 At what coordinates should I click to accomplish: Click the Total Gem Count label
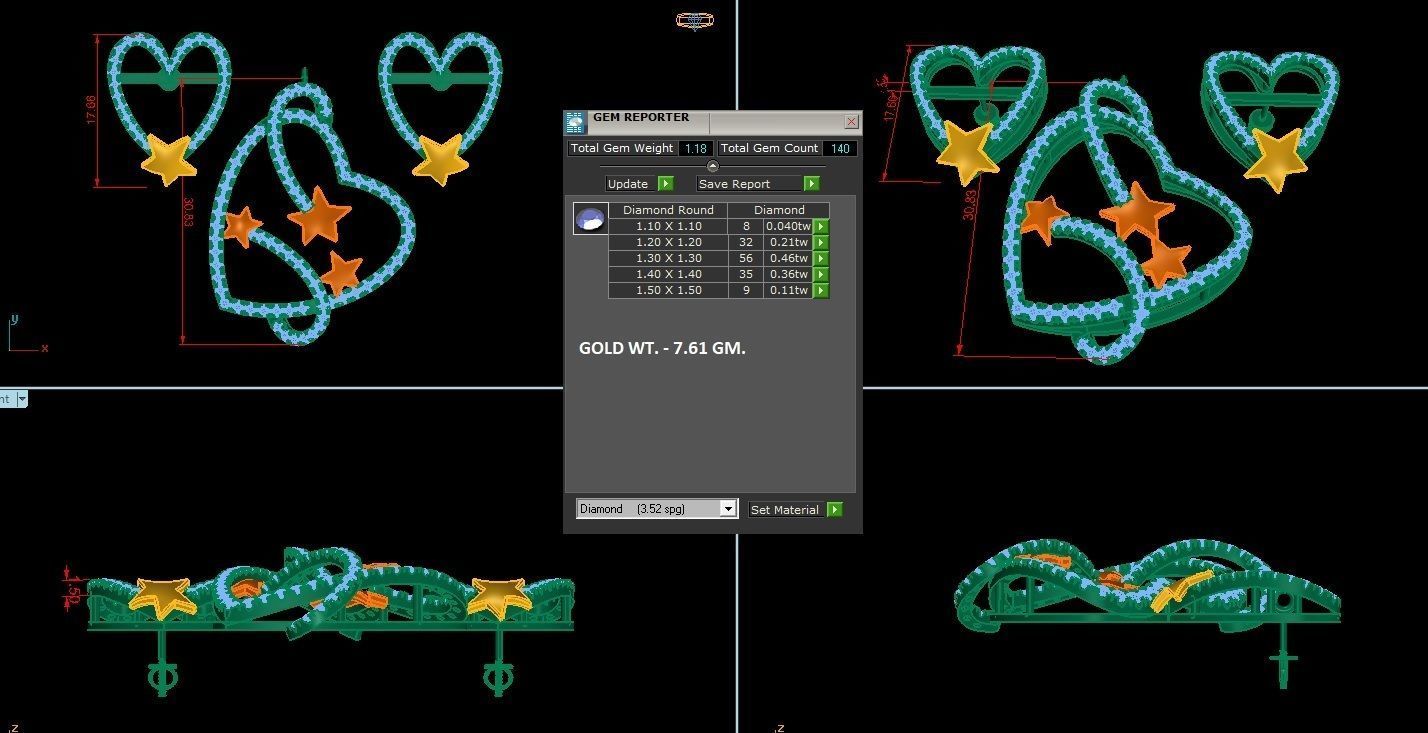point(769,148)
